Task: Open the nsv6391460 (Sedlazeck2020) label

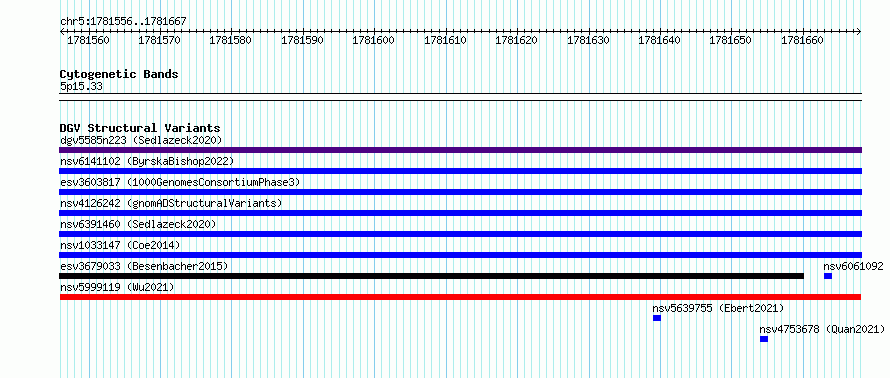Action: 138,224
